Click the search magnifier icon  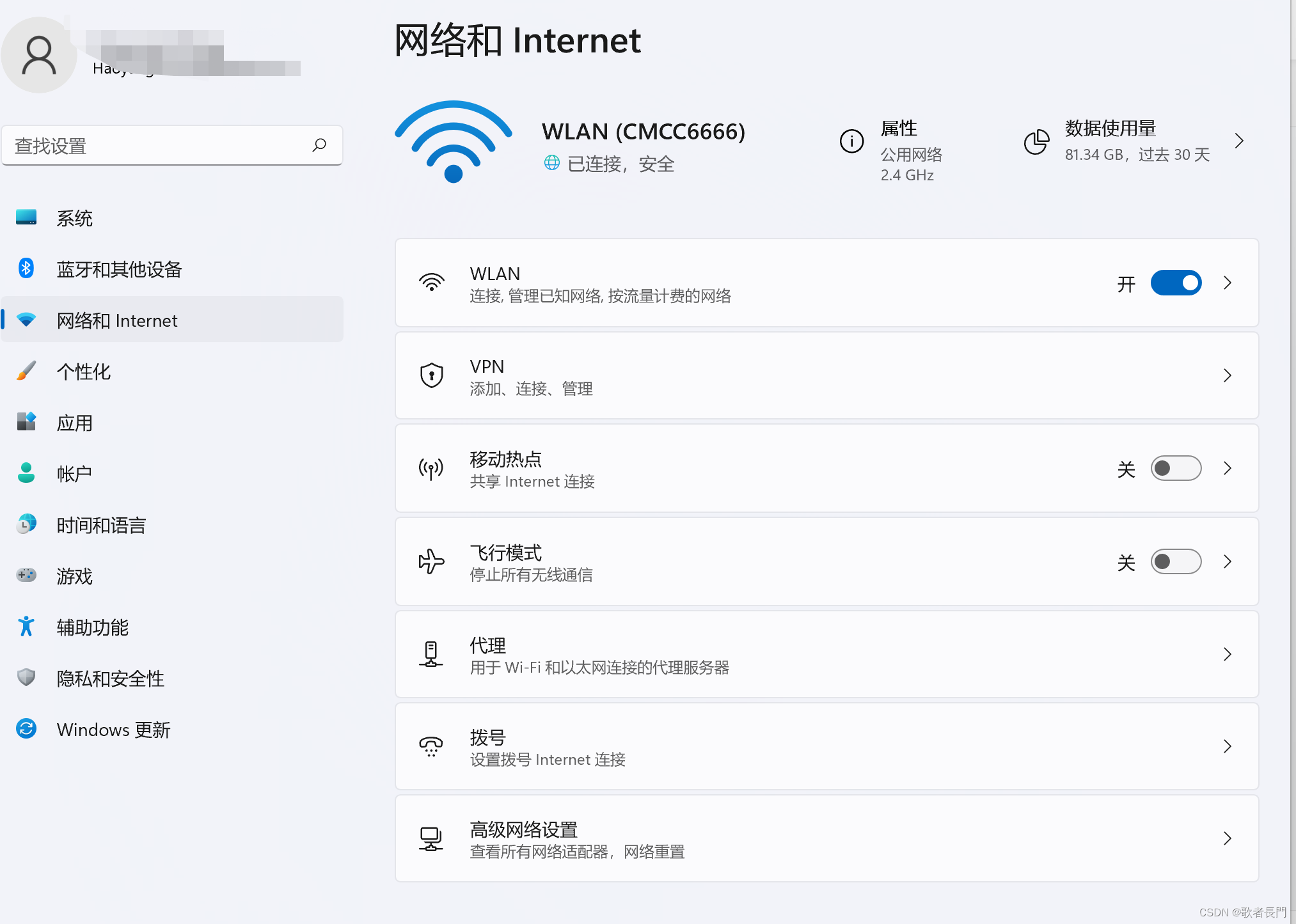click(319, 145)
